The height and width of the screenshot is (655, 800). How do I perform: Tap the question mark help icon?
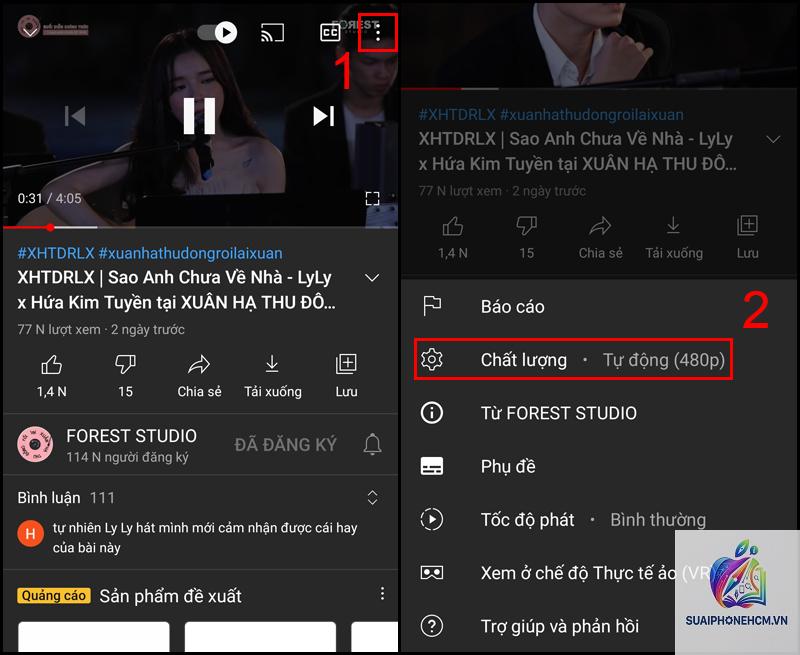tap(432, 625)
